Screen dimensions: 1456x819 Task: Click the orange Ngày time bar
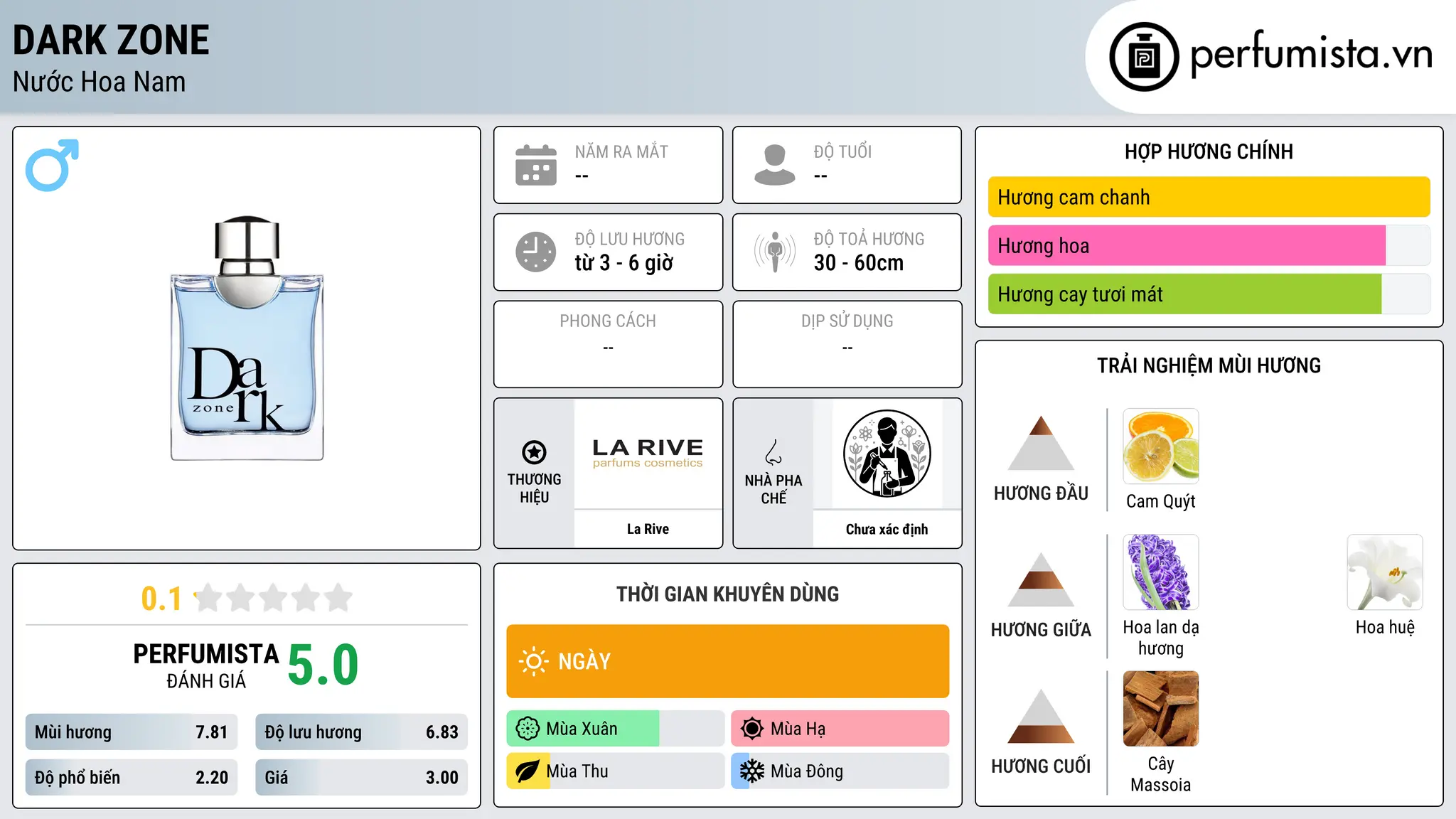pyautogui.click(x=728, y=661)
